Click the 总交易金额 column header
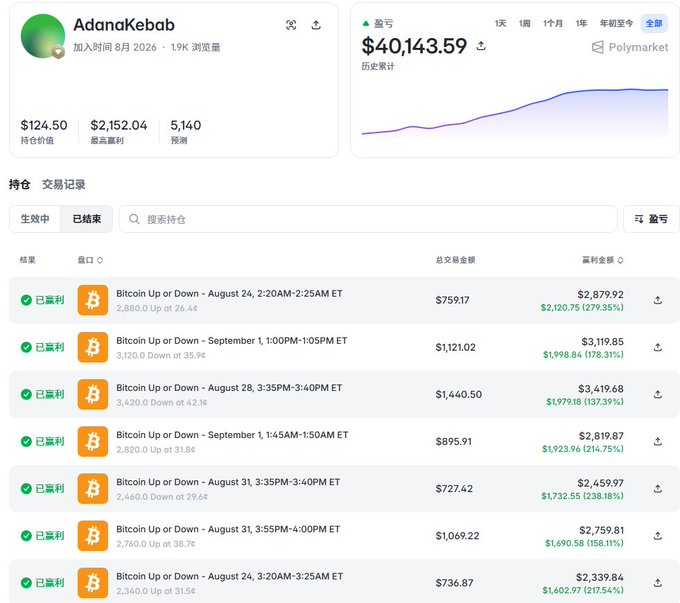Image resolution: width=680 pixels, height=603 pixels. [x=455, y=260]
